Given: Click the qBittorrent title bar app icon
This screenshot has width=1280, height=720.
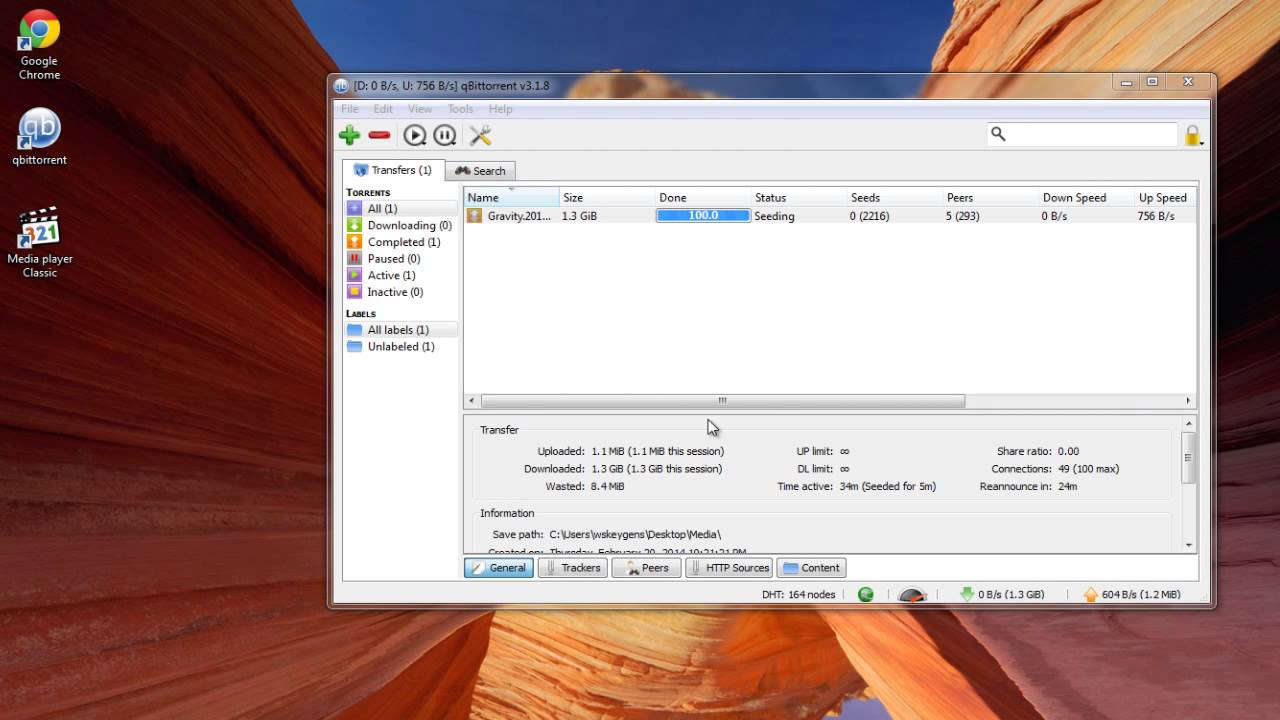Looking at the screenshot, I should tap(341, 86).
